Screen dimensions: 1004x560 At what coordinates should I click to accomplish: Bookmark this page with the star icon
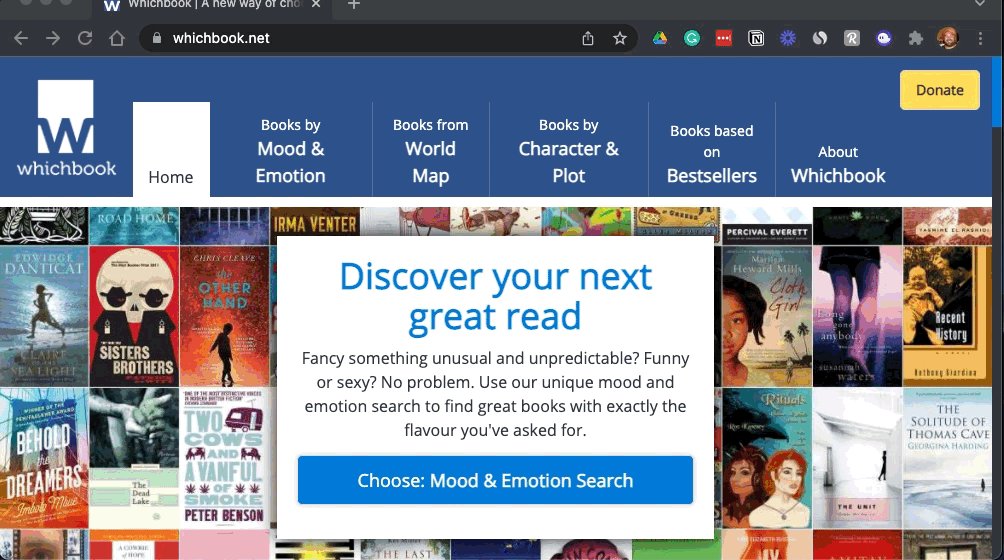click(620, 38)
